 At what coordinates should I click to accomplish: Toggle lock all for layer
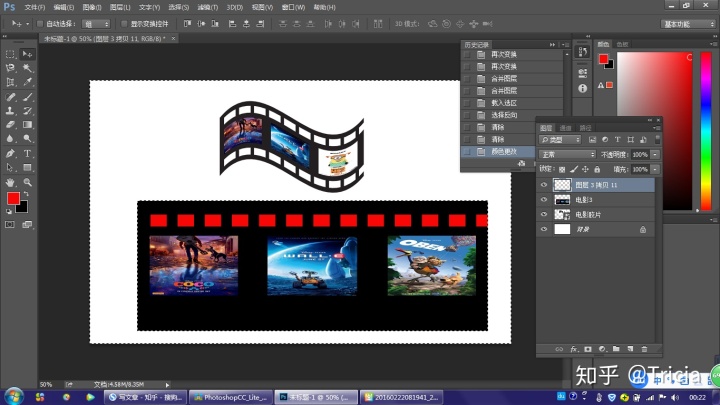point(597,169)
